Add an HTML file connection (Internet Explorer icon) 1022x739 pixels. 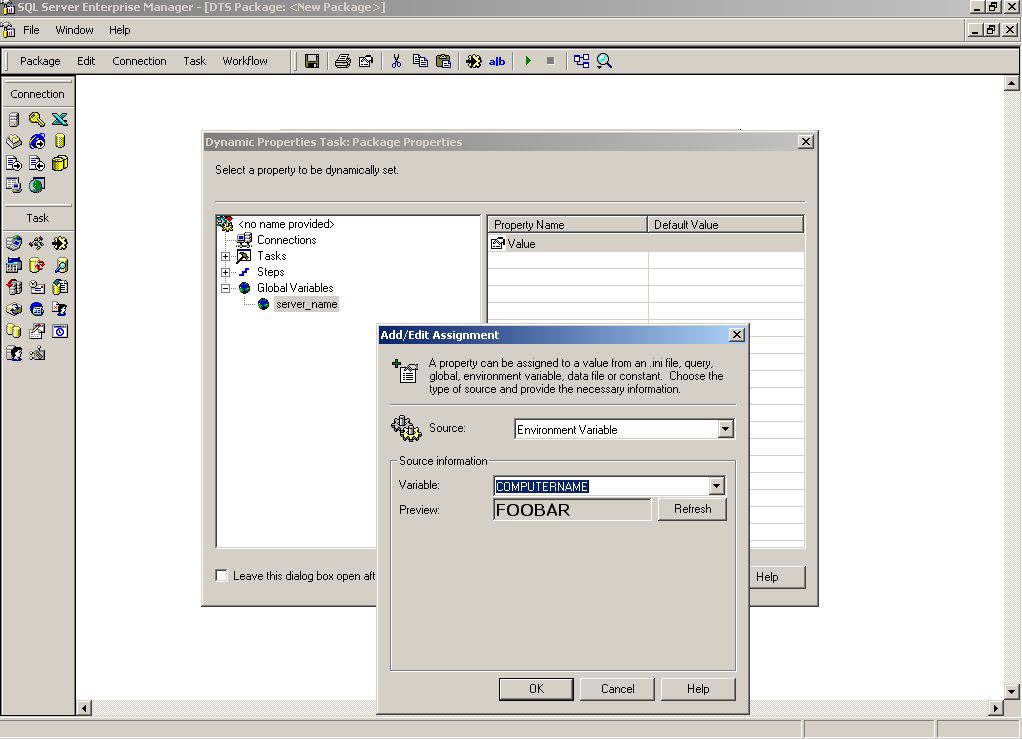tap(36, 141)
